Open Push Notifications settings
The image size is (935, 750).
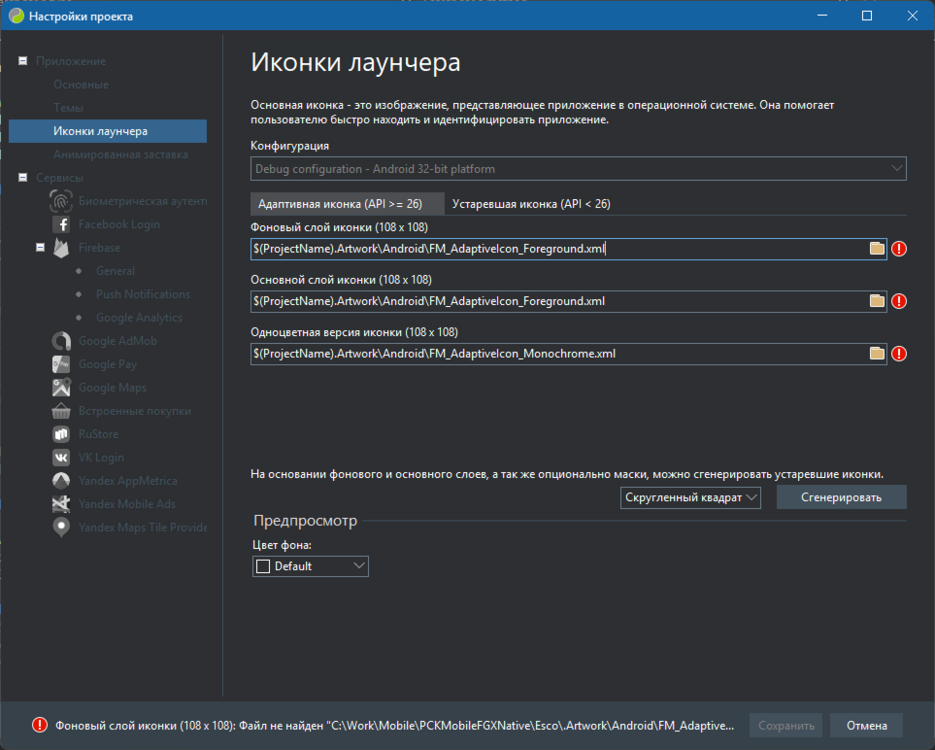pyautogui.click(x=143, y=294)
